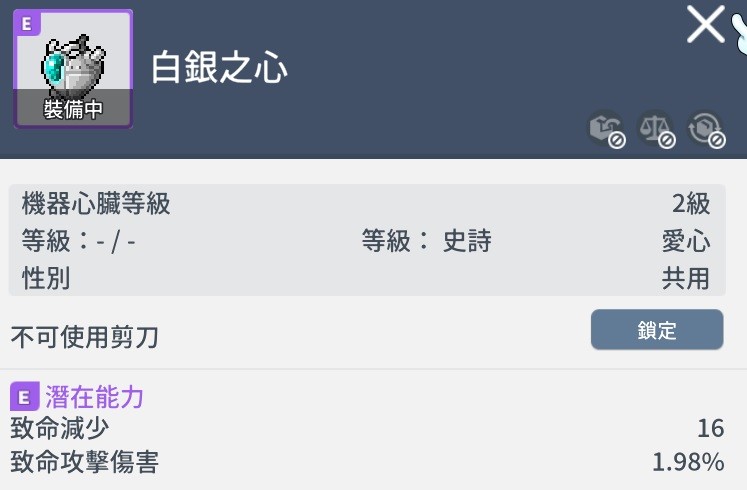Click the 2級 level value

[x=691, y=205]
